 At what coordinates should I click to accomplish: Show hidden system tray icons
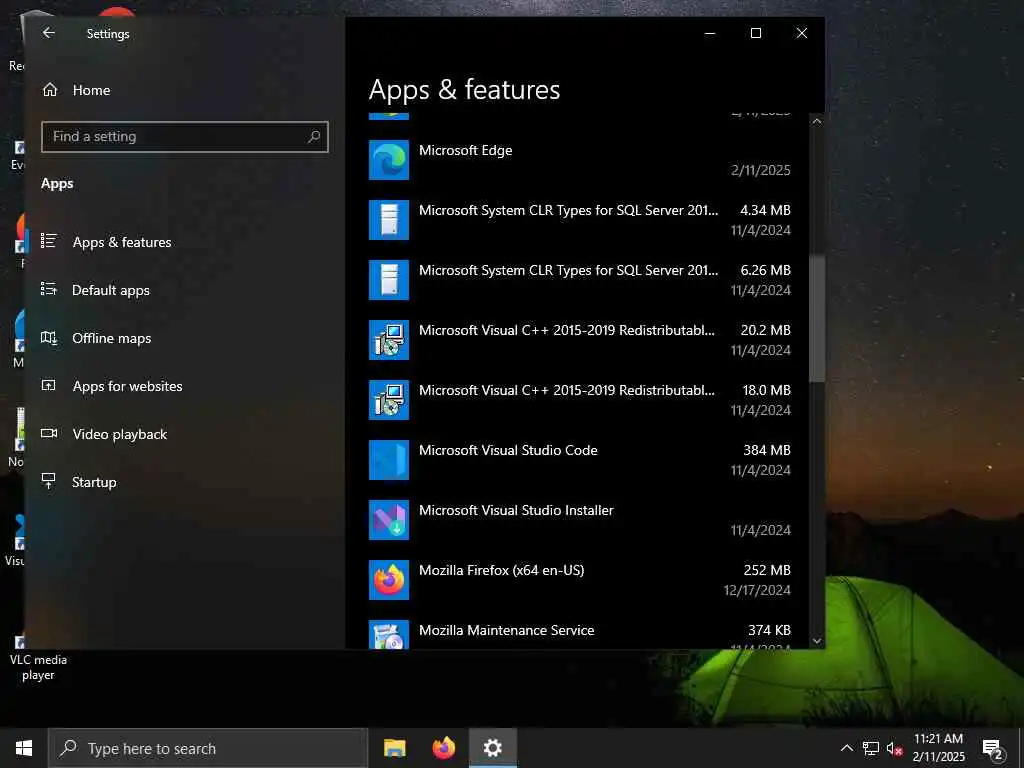click(846, 748)
